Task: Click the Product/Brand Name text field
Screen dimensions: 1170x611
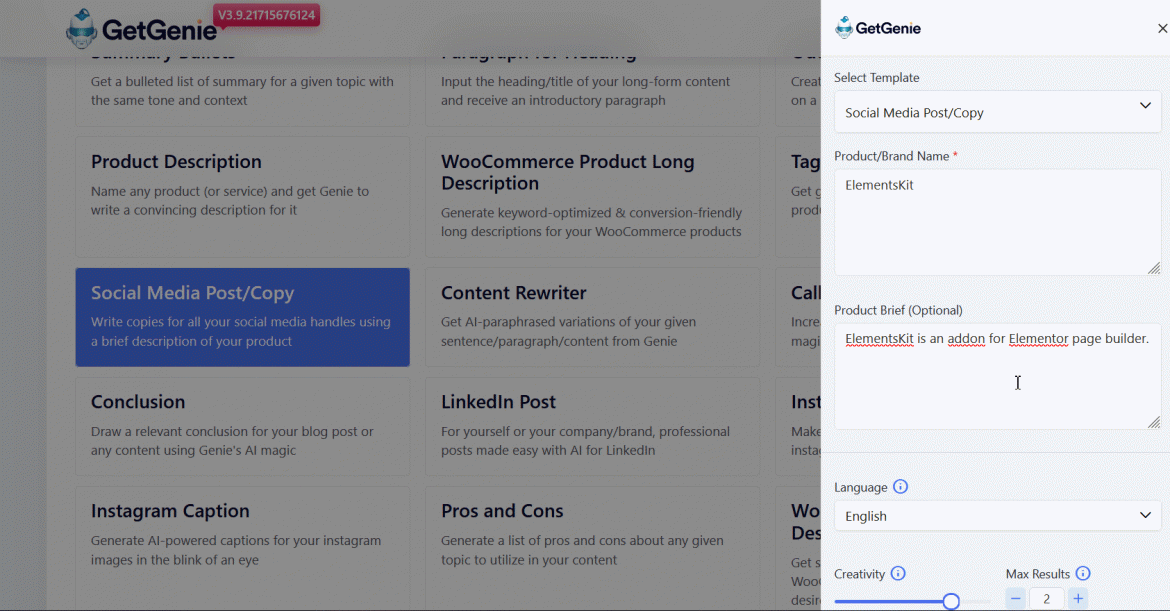Action: pyautogui.click(x=997, y=222)
